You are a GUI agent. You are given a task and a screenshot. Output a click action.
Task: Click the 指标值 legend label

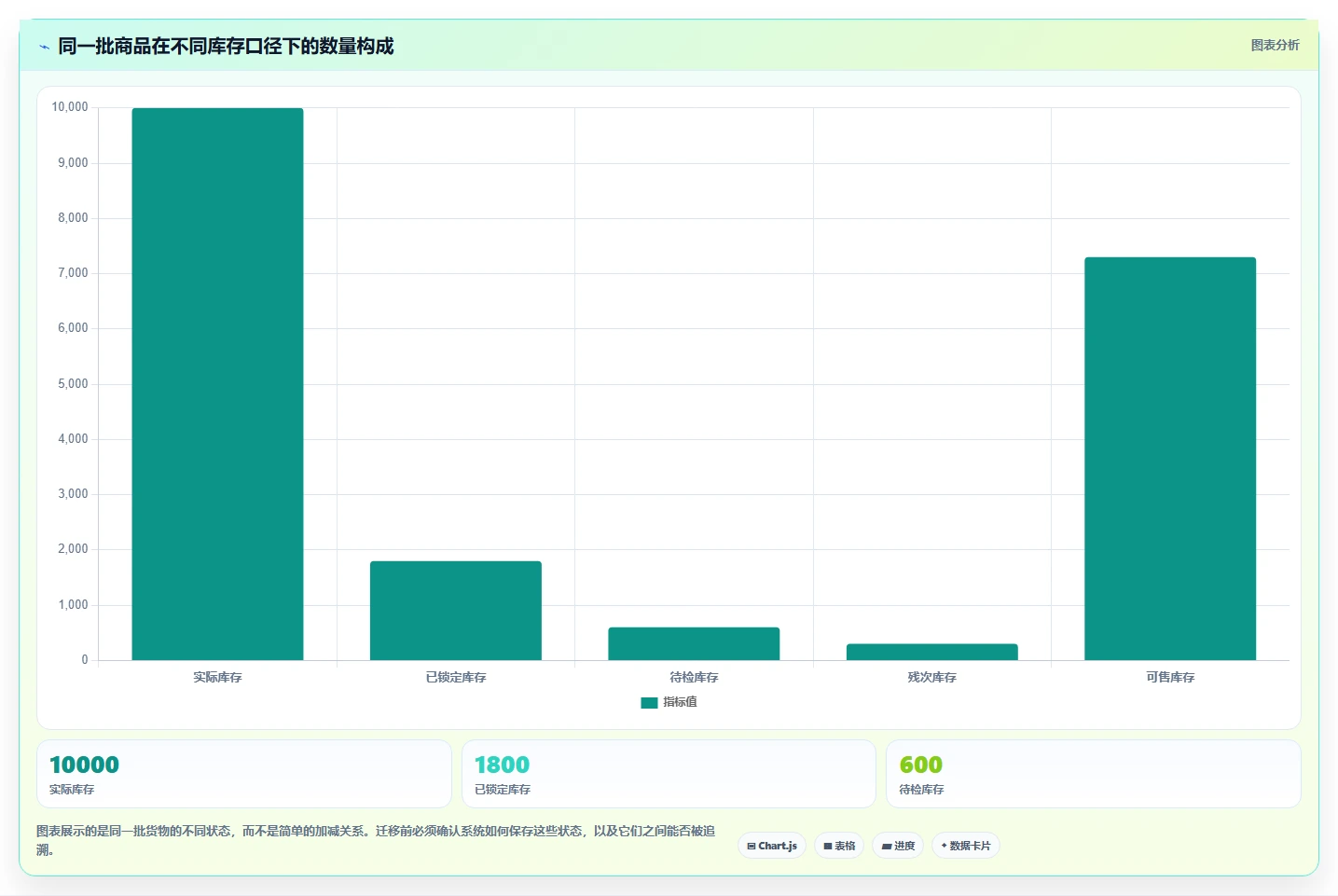[680, 702]
